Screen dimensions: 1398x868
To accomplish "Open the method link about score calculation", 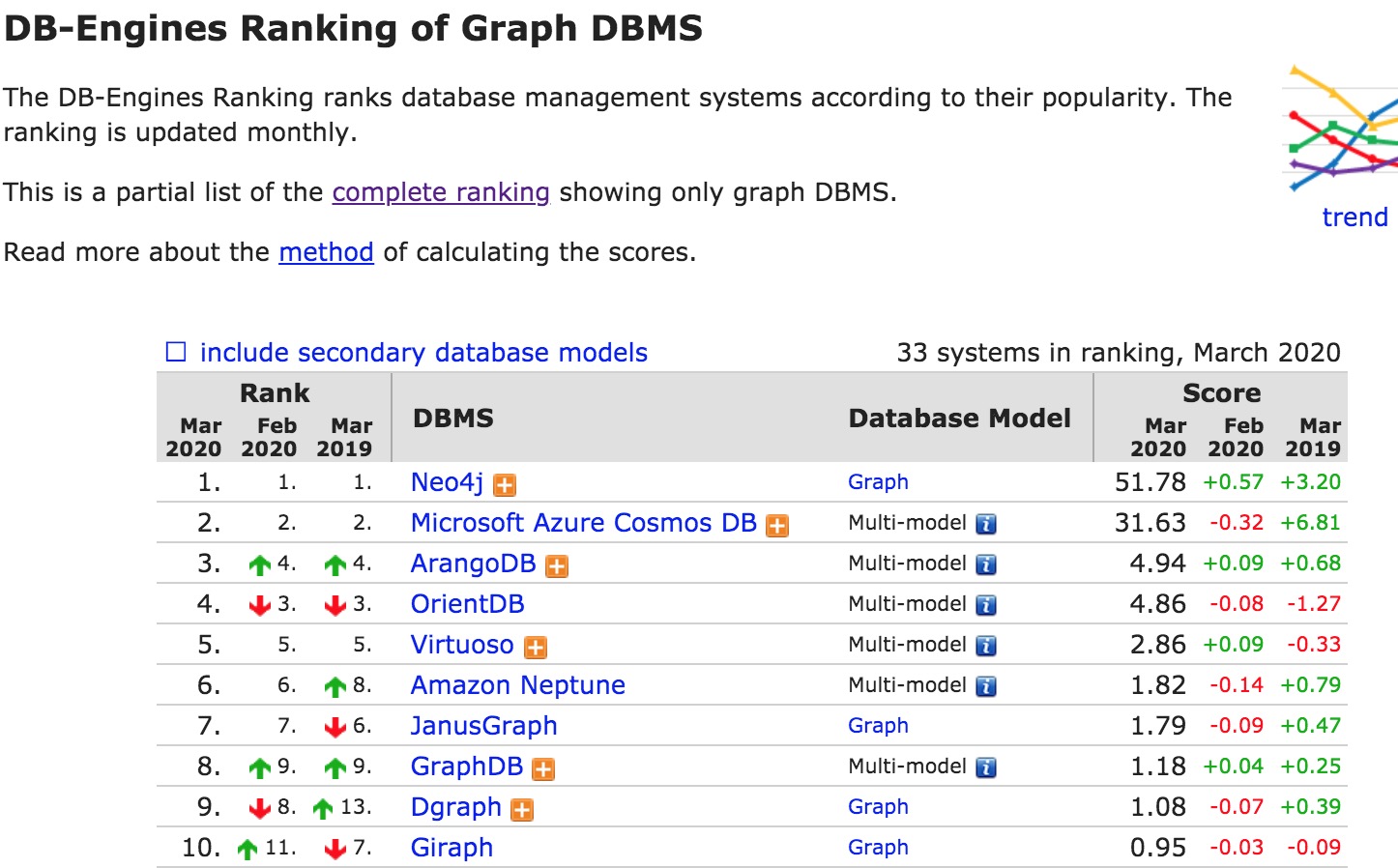I will 326,252.
